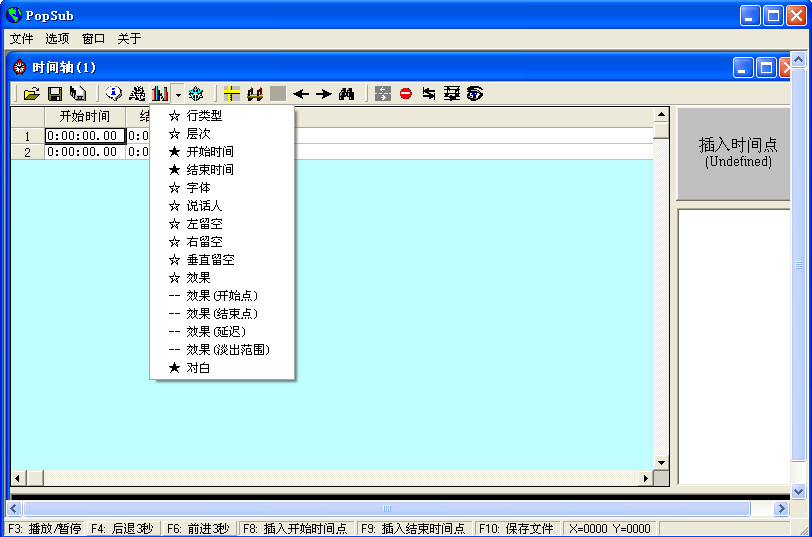Open the 选项 menu
Viewport: 812px width, 537px height.
[x=57, y=39]
